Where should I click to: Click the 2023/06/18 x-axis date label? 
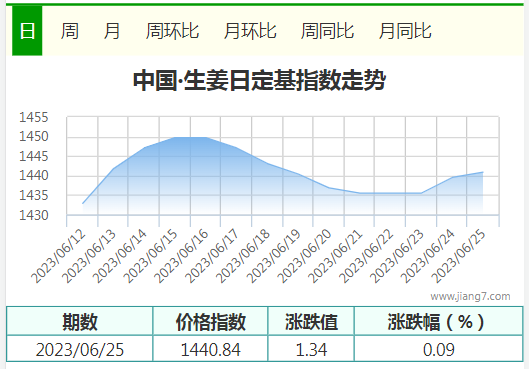(243, 256)
